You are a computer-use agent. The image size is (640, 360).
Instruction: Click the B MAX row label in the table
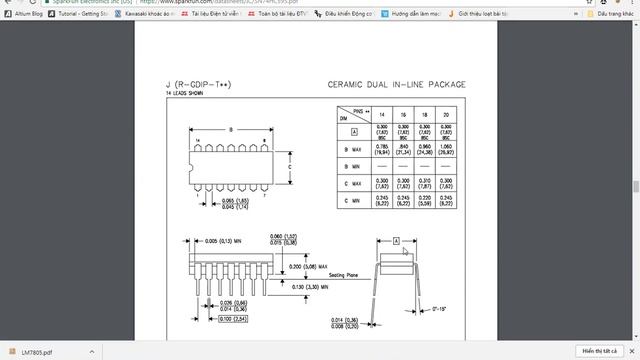tap(353, 150)
